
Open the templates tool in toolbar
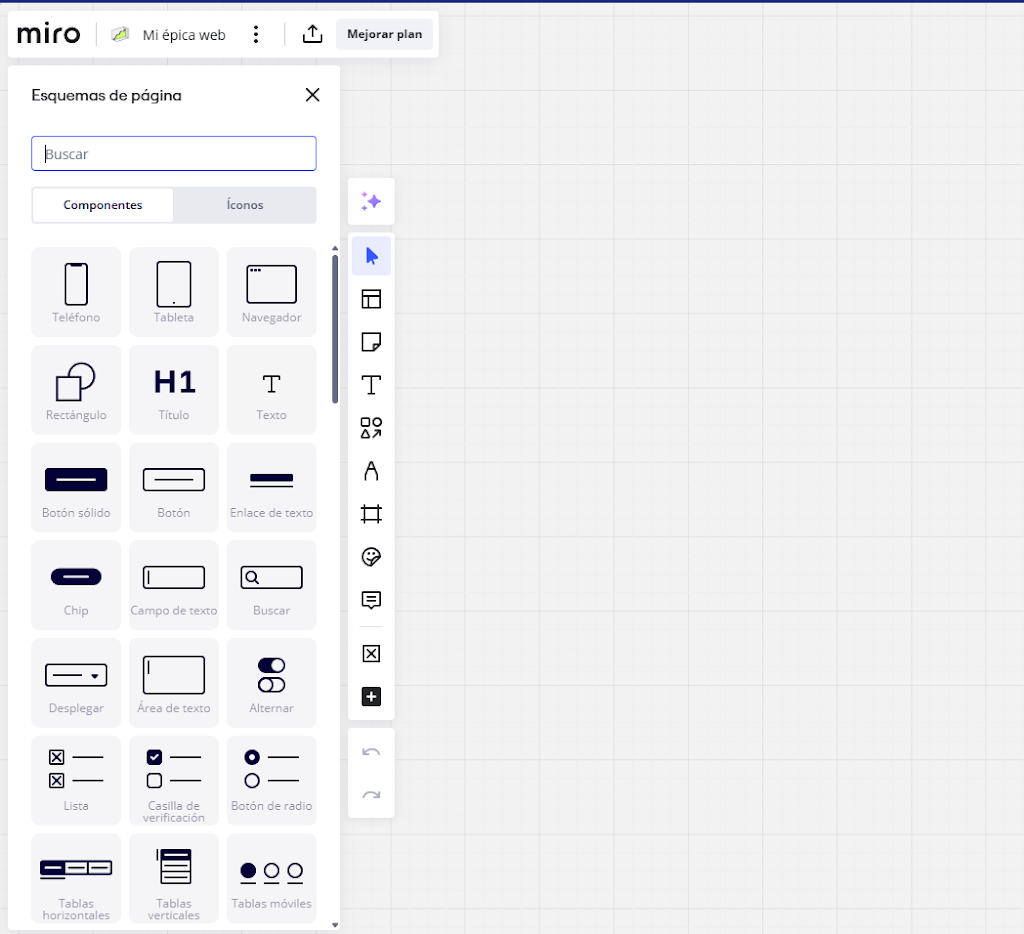click(371, 299)
